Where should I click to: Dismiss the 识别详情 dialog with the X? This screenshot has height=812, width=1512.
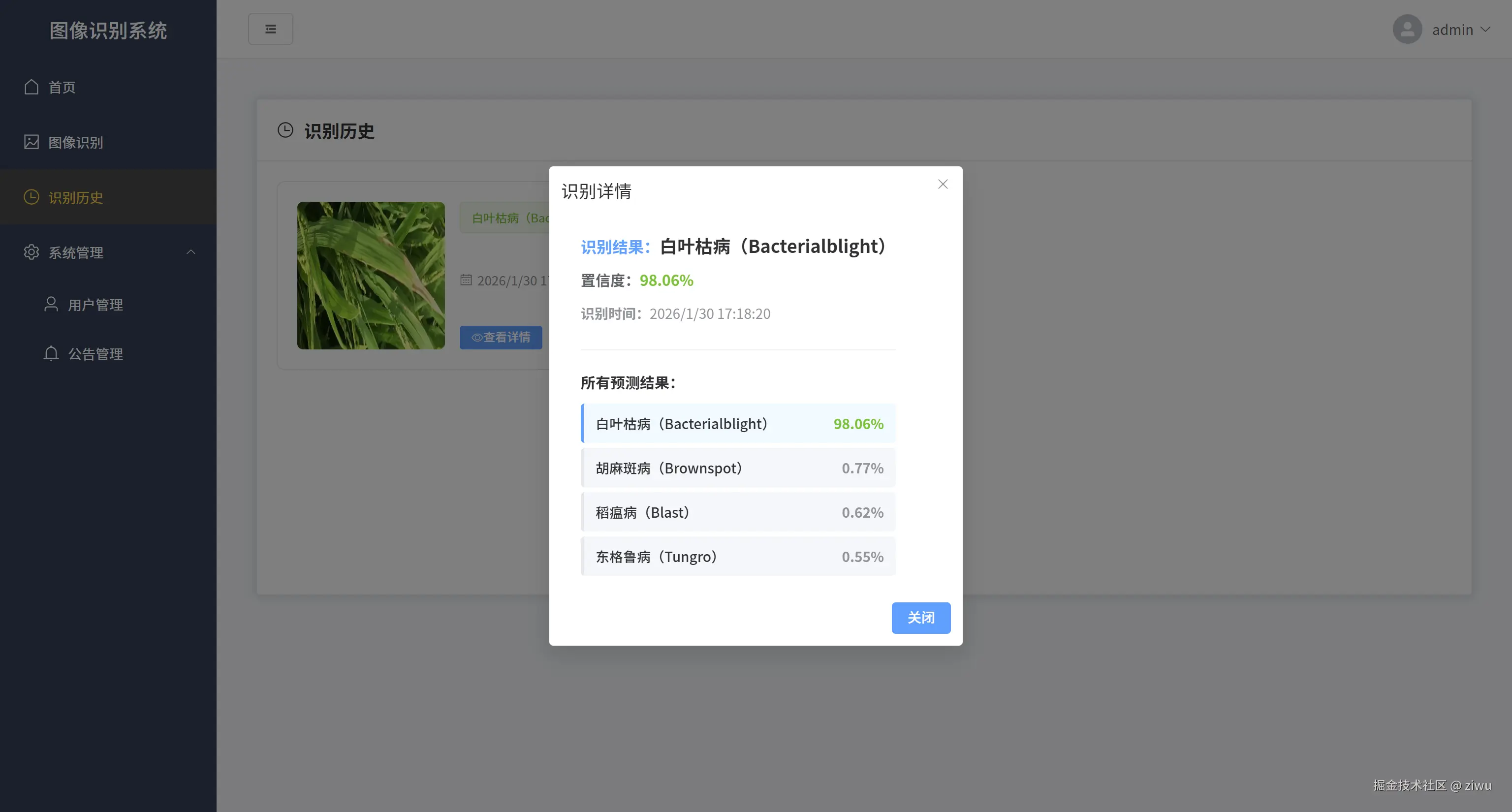pyautogui.click(x=943, y=184)
